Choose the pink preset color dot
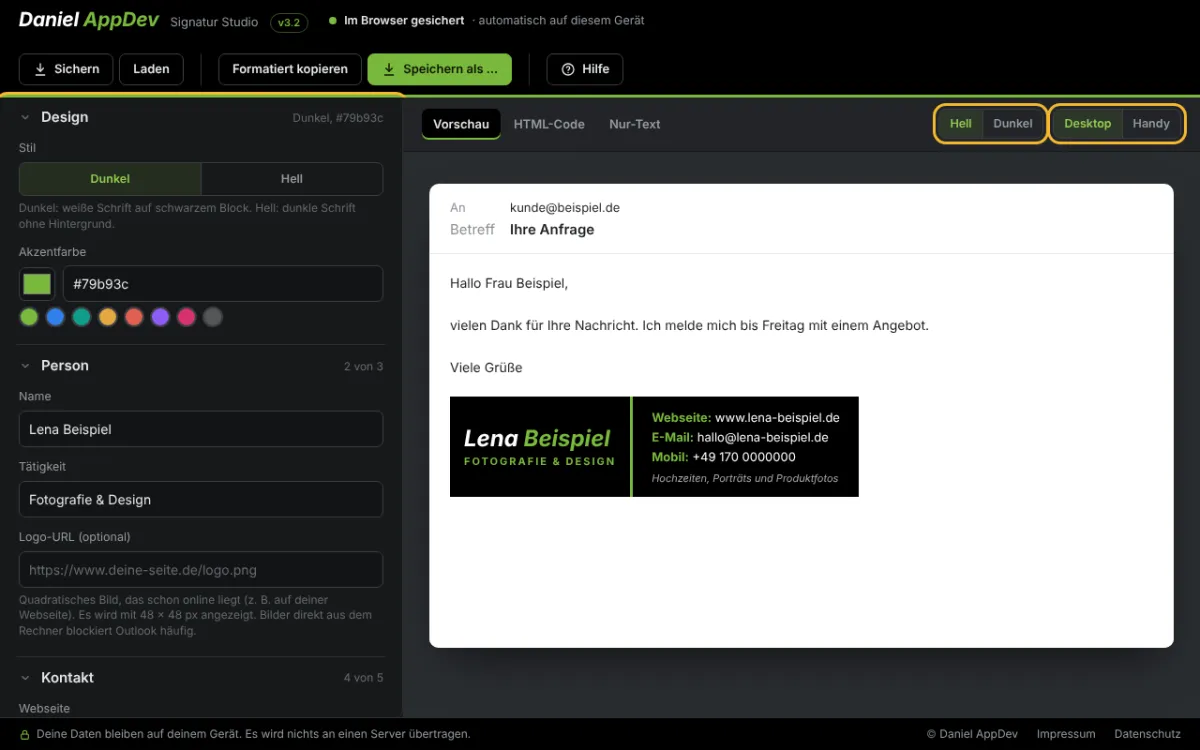 click(186, 317)
